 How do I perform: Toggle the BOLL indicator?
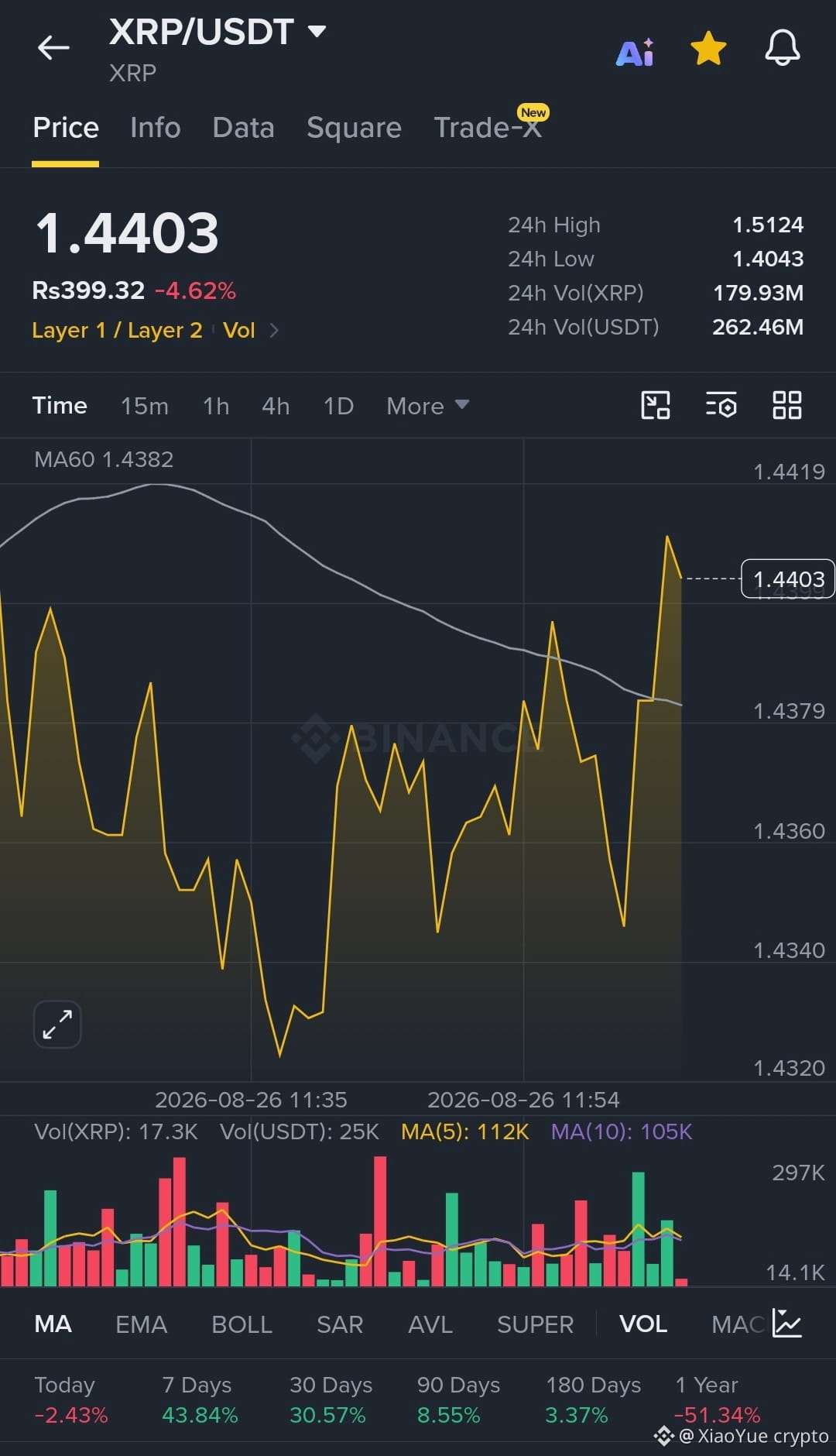pos(242,1324)
